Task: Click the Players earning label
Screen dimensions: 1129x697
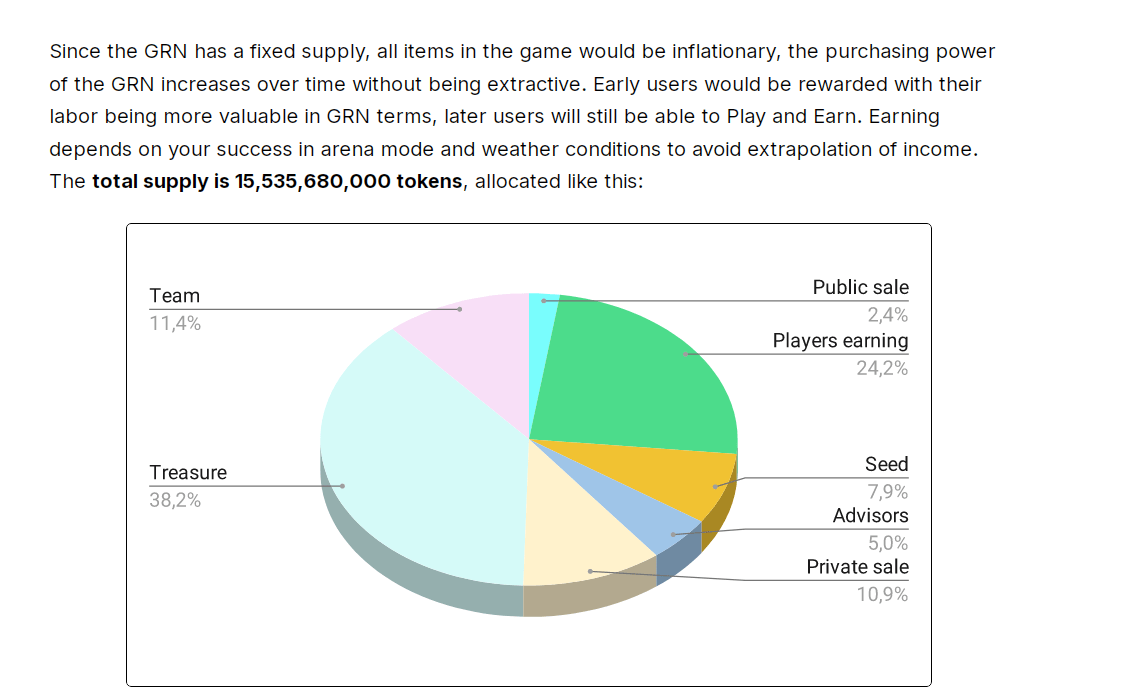Action: click(840, 341)
